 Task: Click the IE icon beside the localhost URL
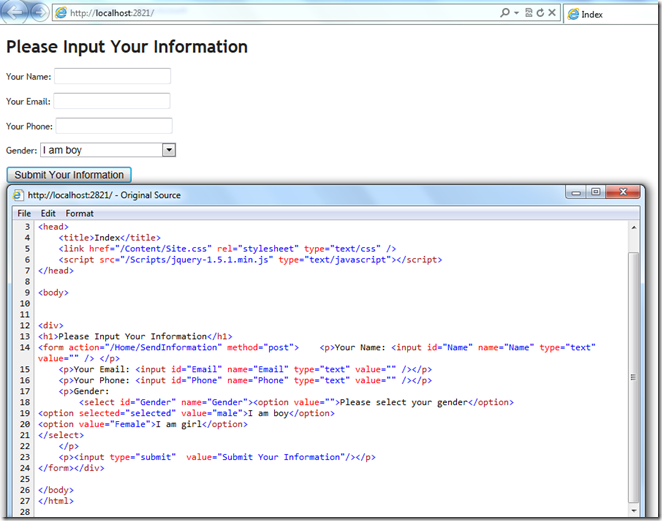(x=62, y=13)
